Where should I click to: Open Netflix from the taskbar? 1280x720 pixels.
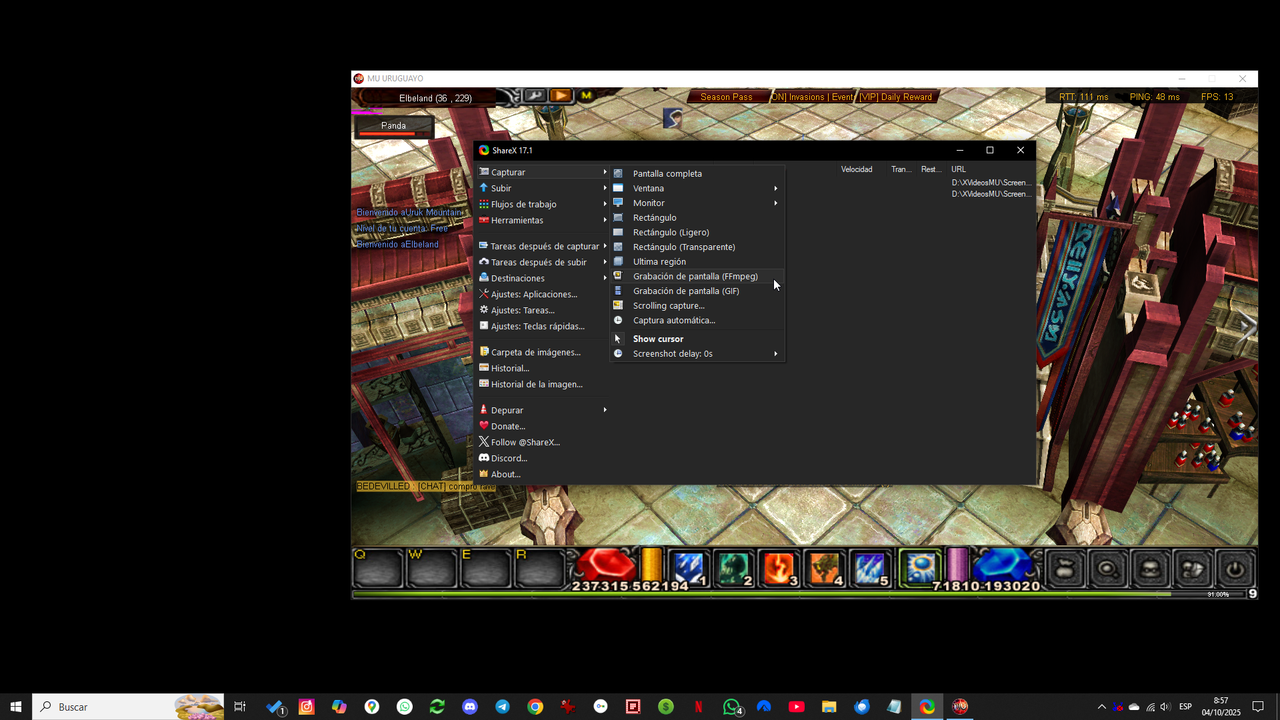click(x=699, y=706)
